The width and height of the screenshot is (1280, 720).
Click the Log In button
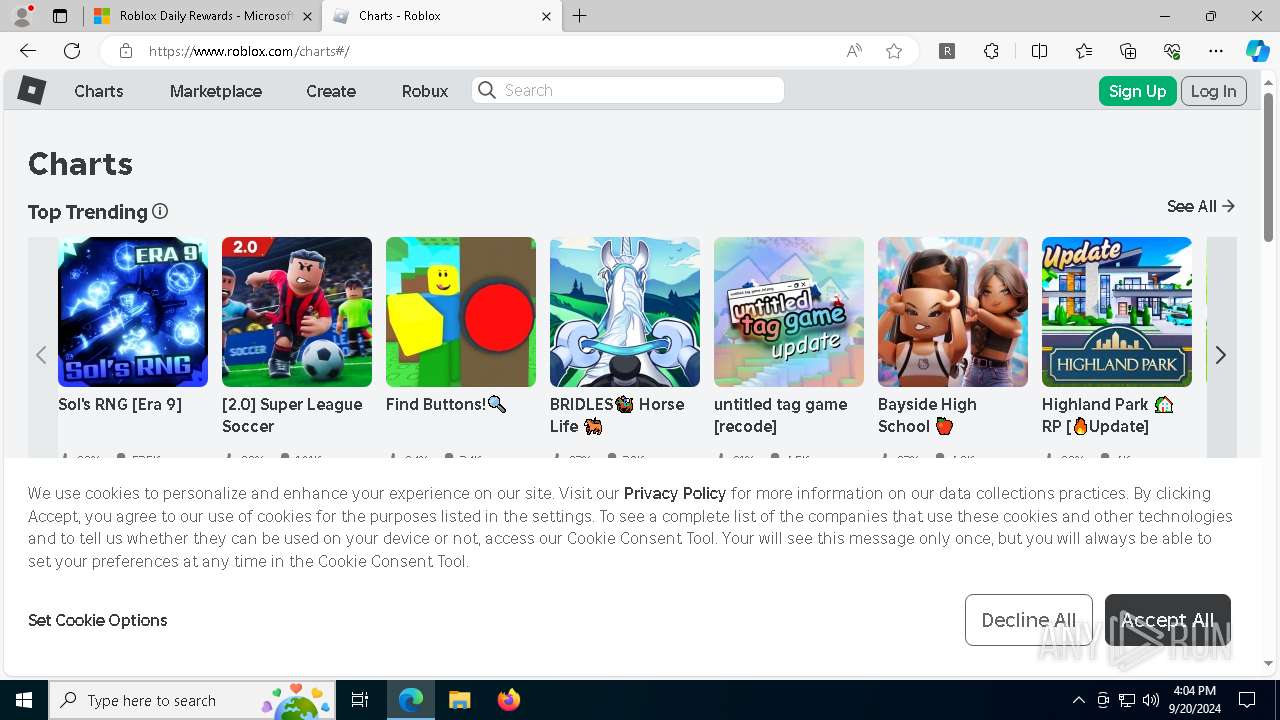click(x=1214, y=91)
